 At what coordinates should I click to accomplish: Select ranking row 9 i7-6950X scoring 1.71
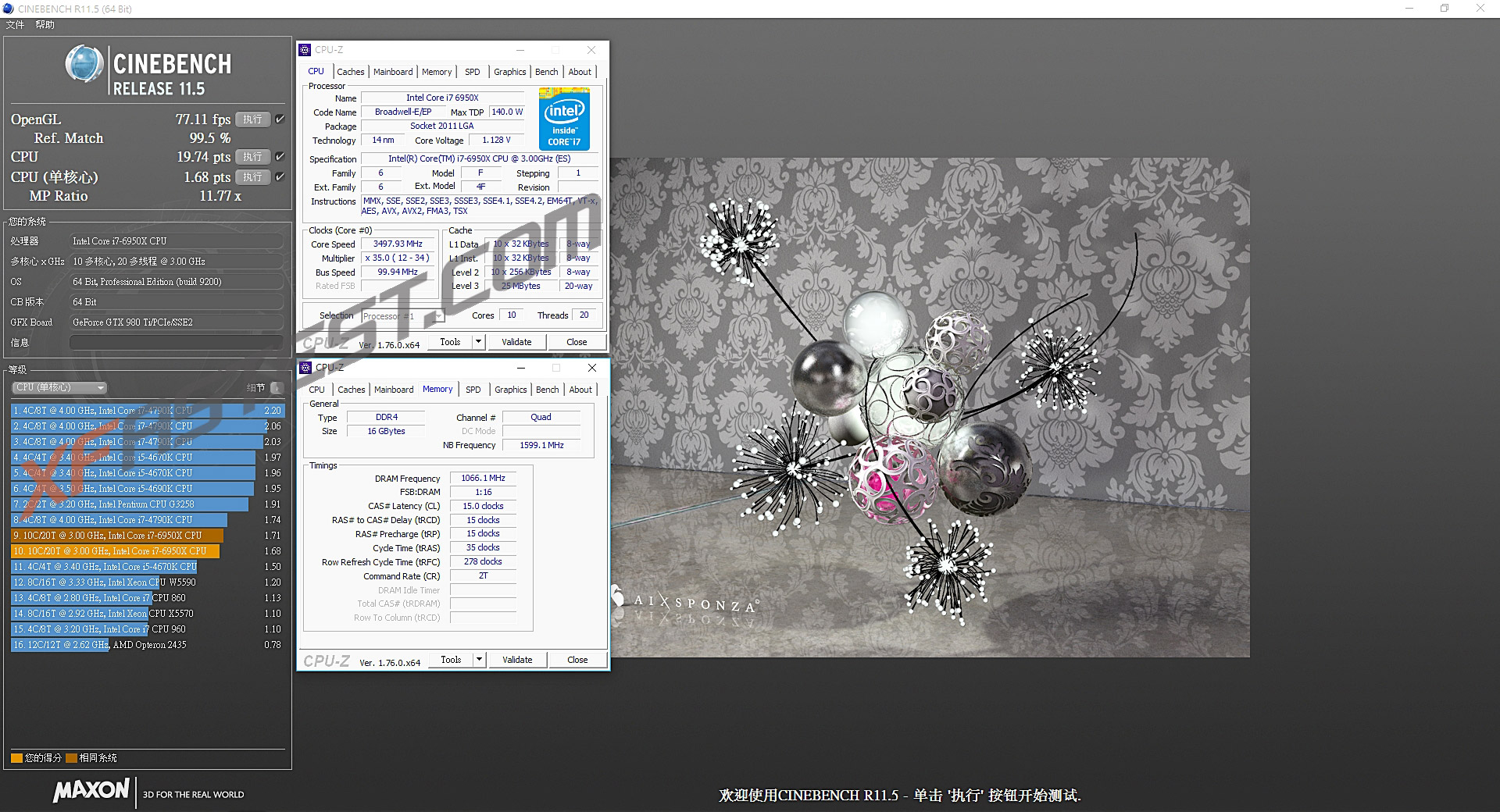tap(148, 536)
